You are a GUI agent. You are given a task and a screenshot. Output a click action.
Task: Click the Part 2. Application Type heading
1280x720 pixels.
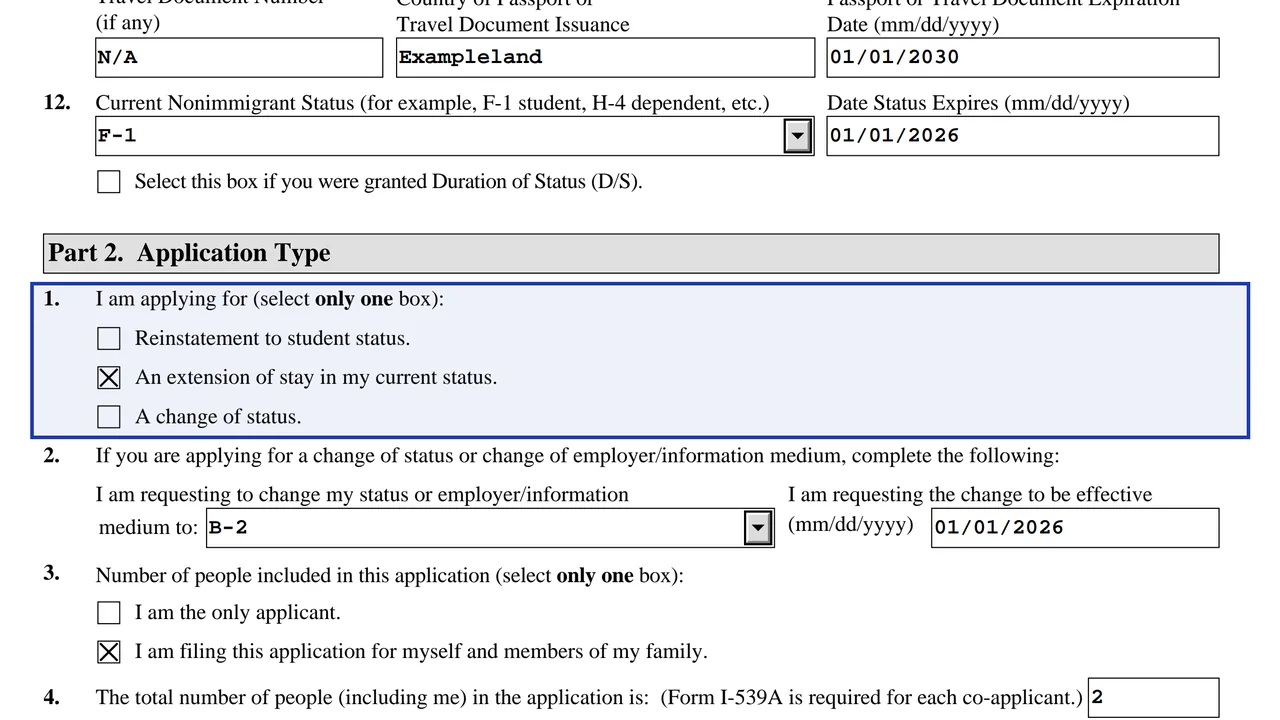click(190, 253)
